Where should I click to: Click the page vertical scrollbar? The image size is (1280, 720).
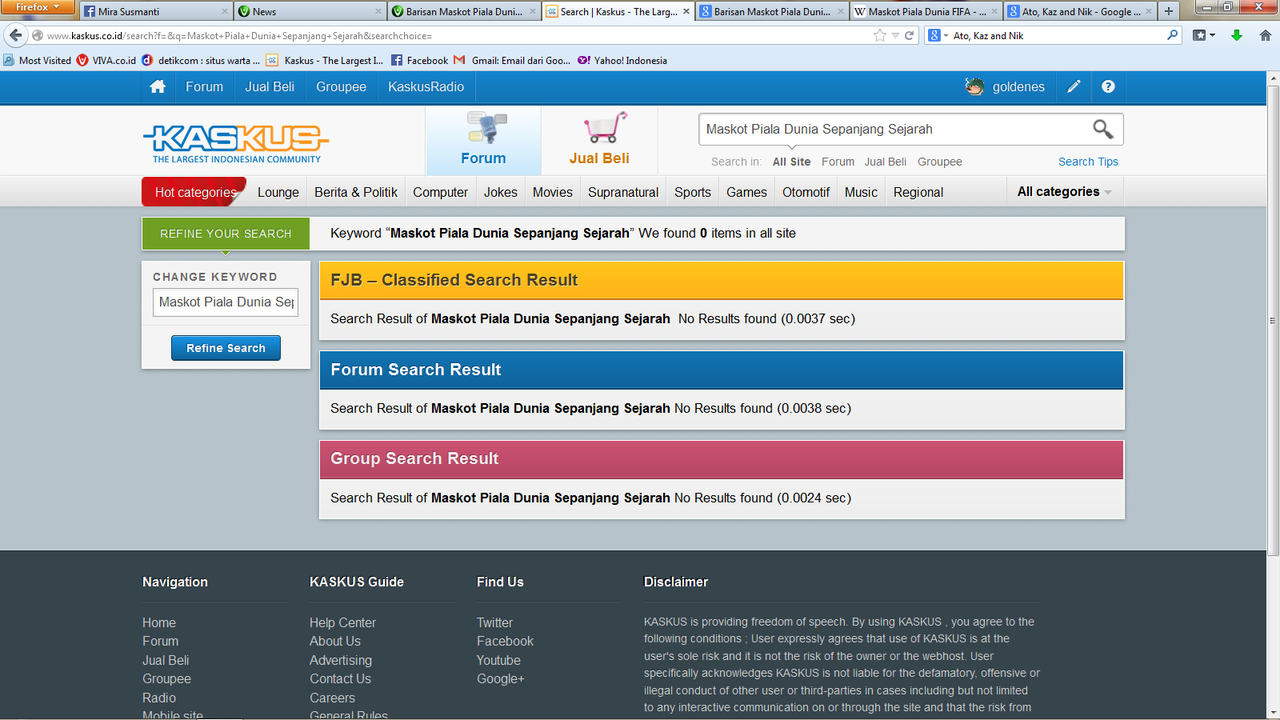[1273, 320]
